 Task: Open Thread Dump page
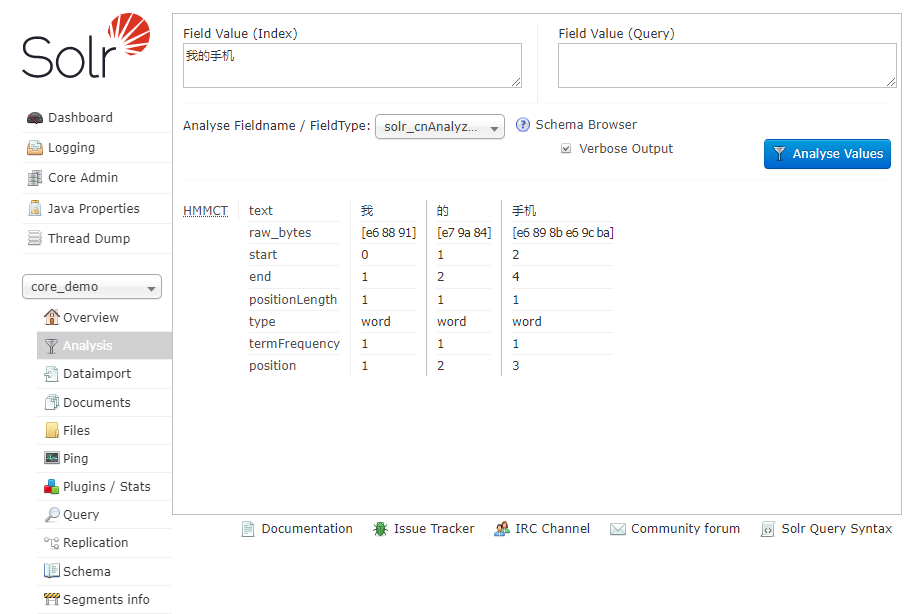89,239
